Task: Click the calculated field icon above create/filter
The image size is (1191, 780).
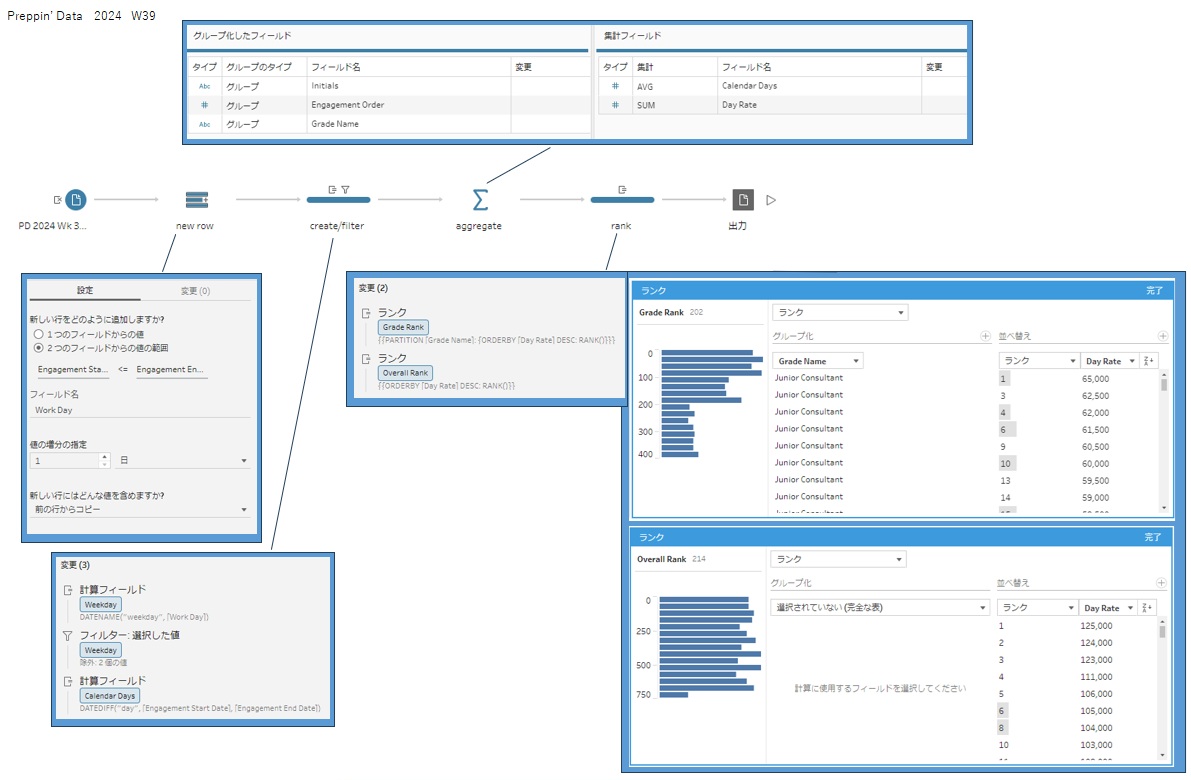Action: coord(332,189)
